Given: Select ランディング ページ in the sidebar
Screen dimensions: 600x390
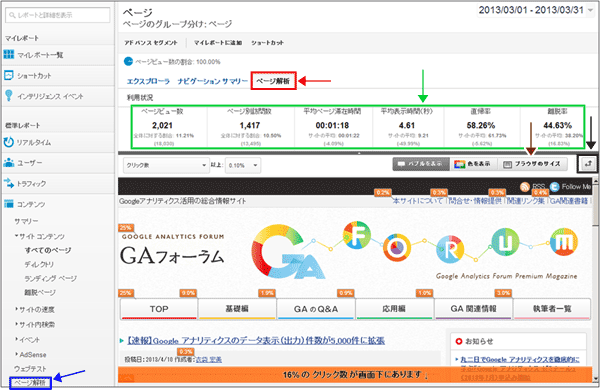Looking at the screenshot, I should 51,278.
